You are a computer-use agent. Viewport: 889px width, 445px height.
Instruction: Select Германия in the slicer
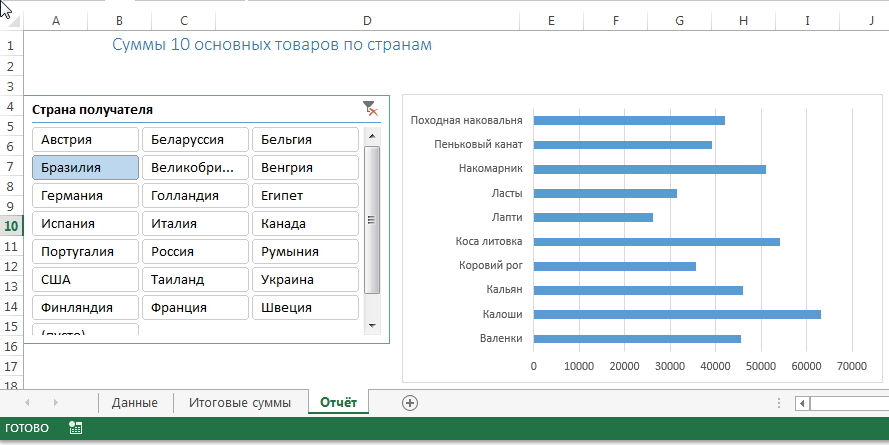click(85, 196)
